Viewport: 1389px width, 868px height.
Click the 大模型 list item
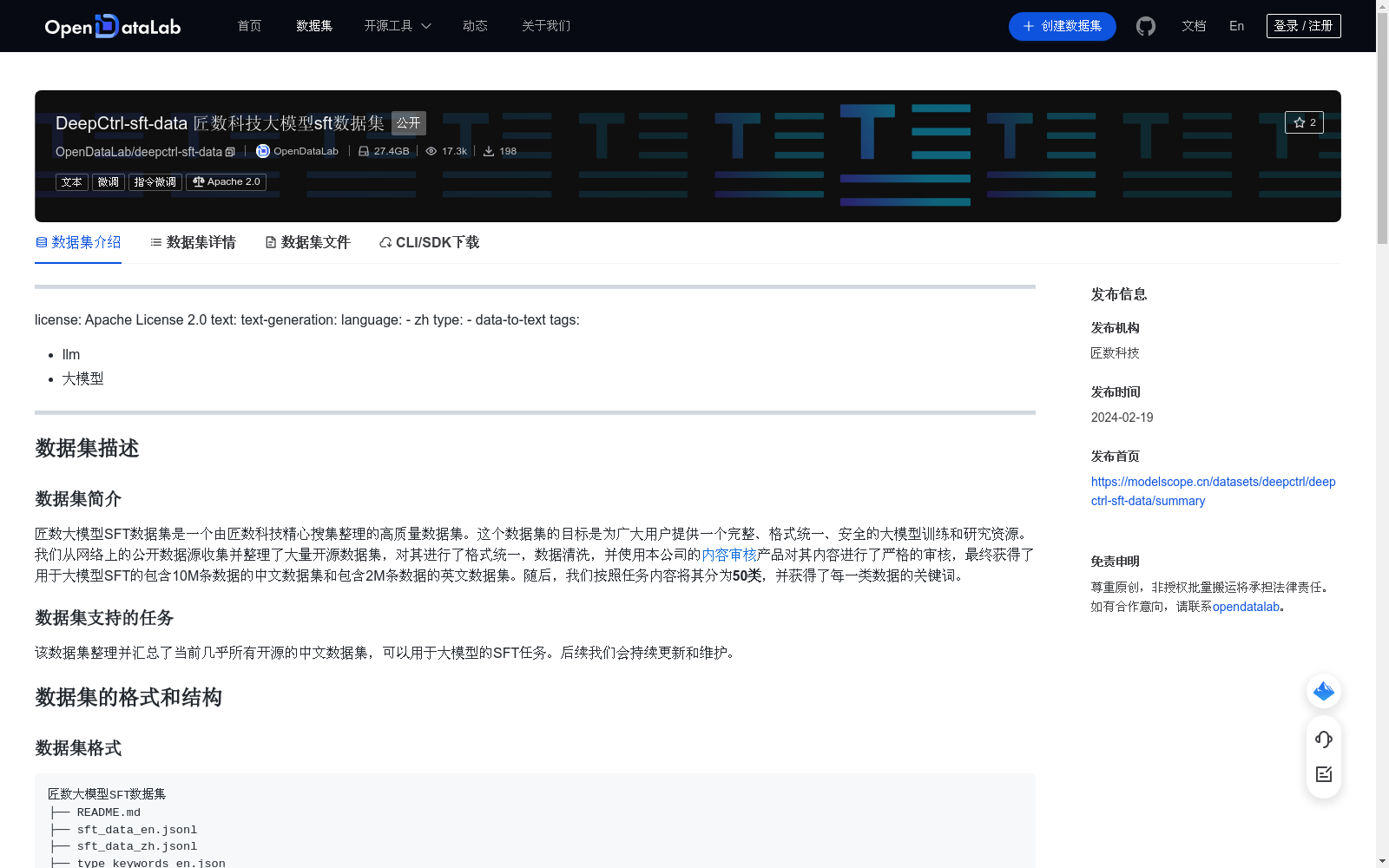coord(83,378)
